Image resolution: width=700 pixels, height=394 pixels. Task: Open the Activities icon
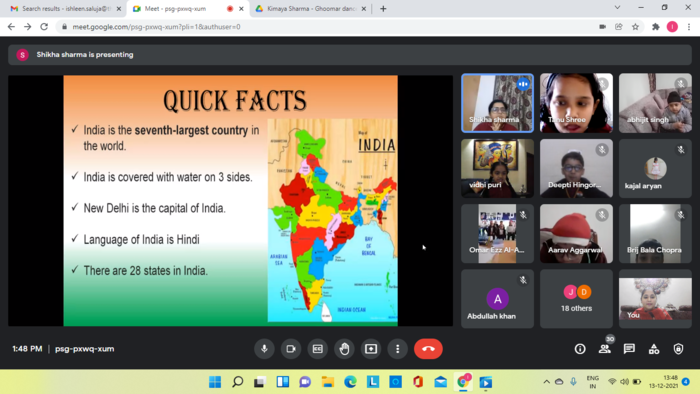click(x=654, y=349)
